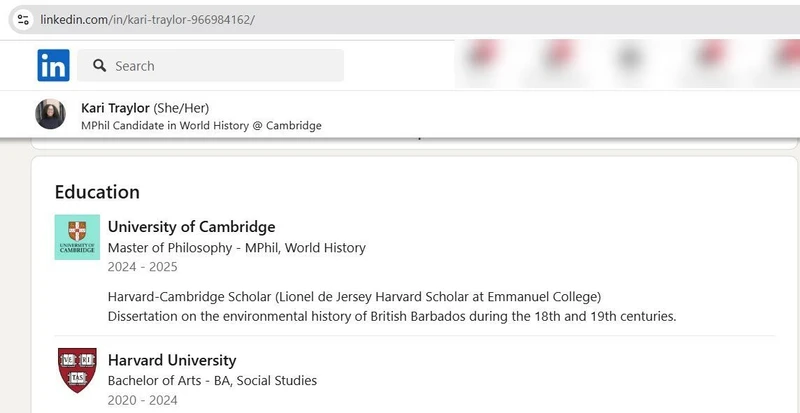
Task: Click the MPhil Candidate headline text
Action: pos(201,125)
